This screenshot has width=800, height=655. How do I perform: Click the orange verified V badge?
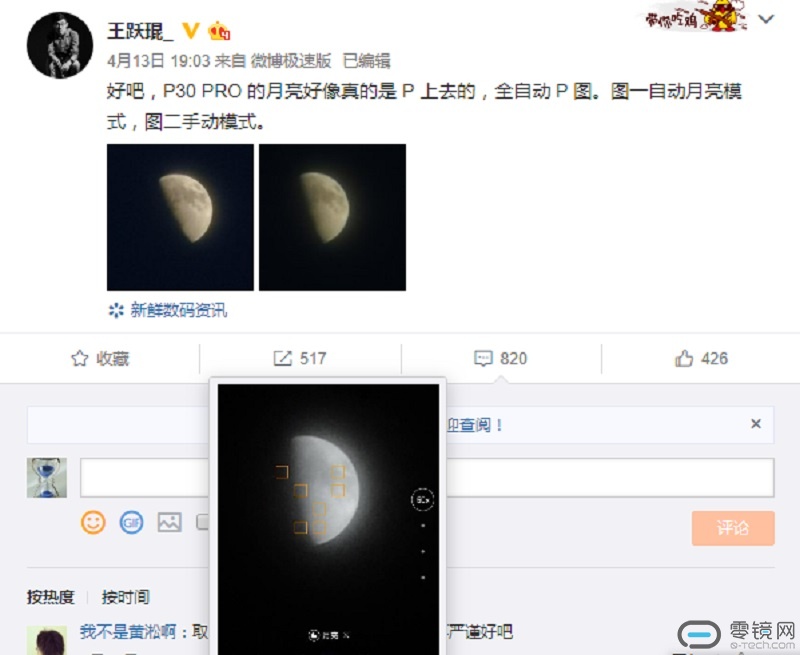pyautogui.click(x=191, y=32)
